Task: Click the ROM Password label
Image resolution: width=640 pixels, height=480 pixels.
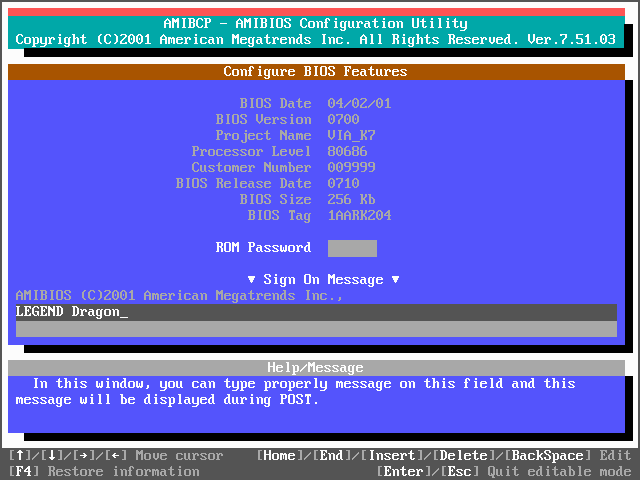Action: (x=263, y=247)
